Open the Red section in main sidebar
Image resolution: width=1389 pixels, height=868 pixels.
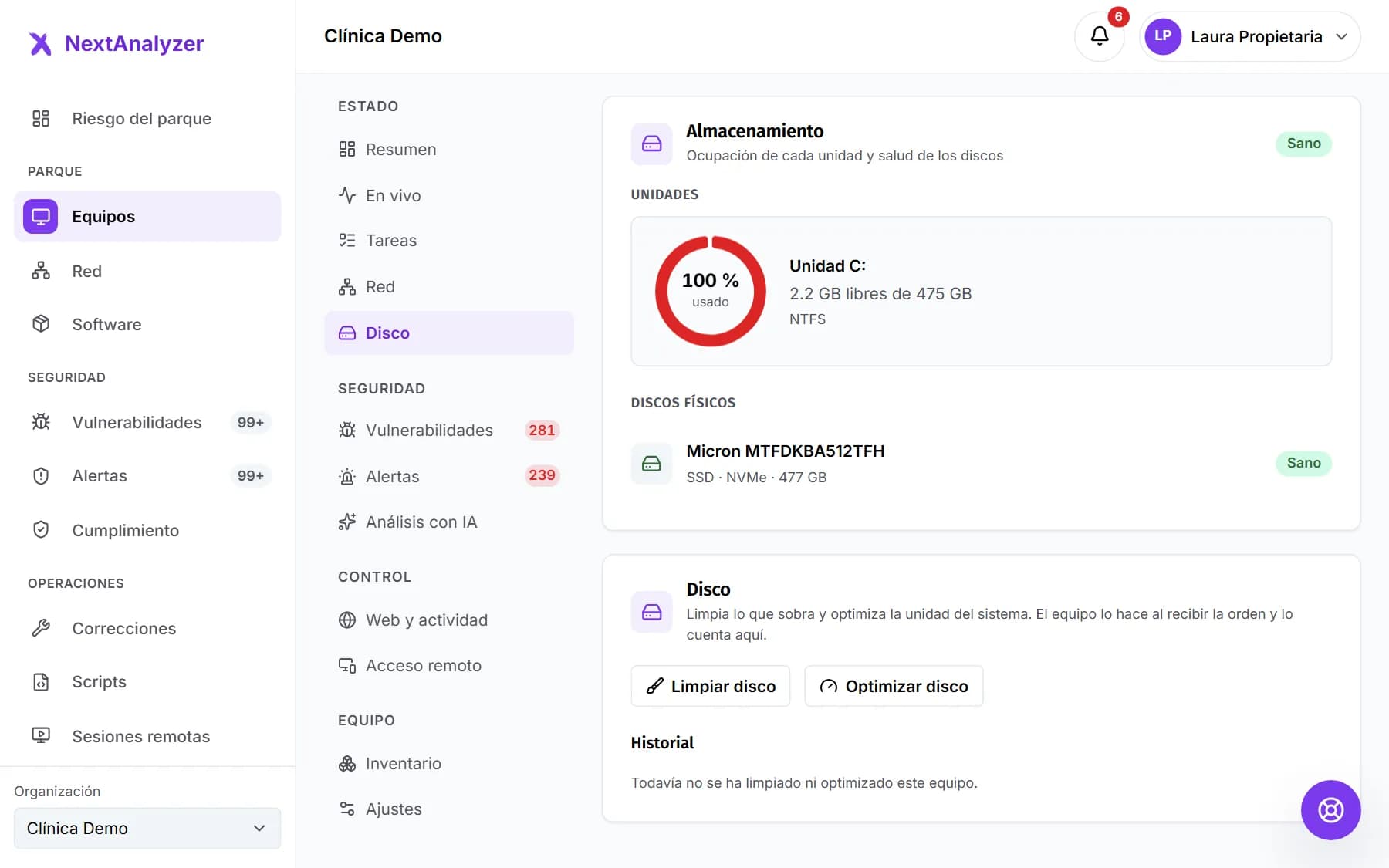(147, 271)
